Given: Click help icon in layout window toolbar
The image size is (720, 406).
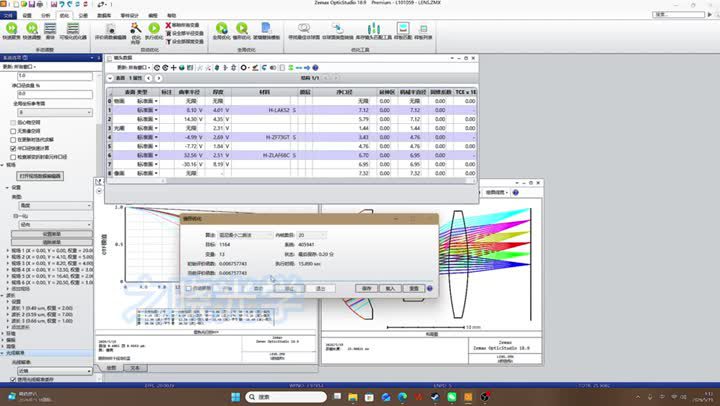Looking at the screenshot, I should click(515, 192).
